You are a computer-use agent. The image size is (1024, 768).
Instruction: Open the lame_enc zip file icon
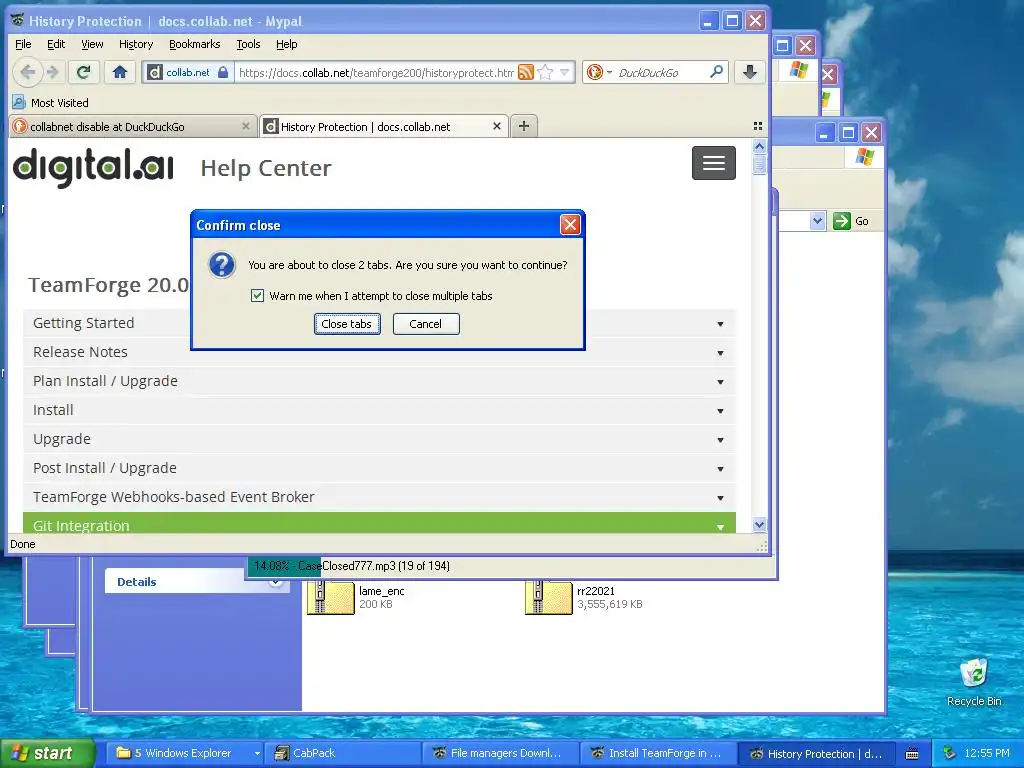(x=330, y=598)
